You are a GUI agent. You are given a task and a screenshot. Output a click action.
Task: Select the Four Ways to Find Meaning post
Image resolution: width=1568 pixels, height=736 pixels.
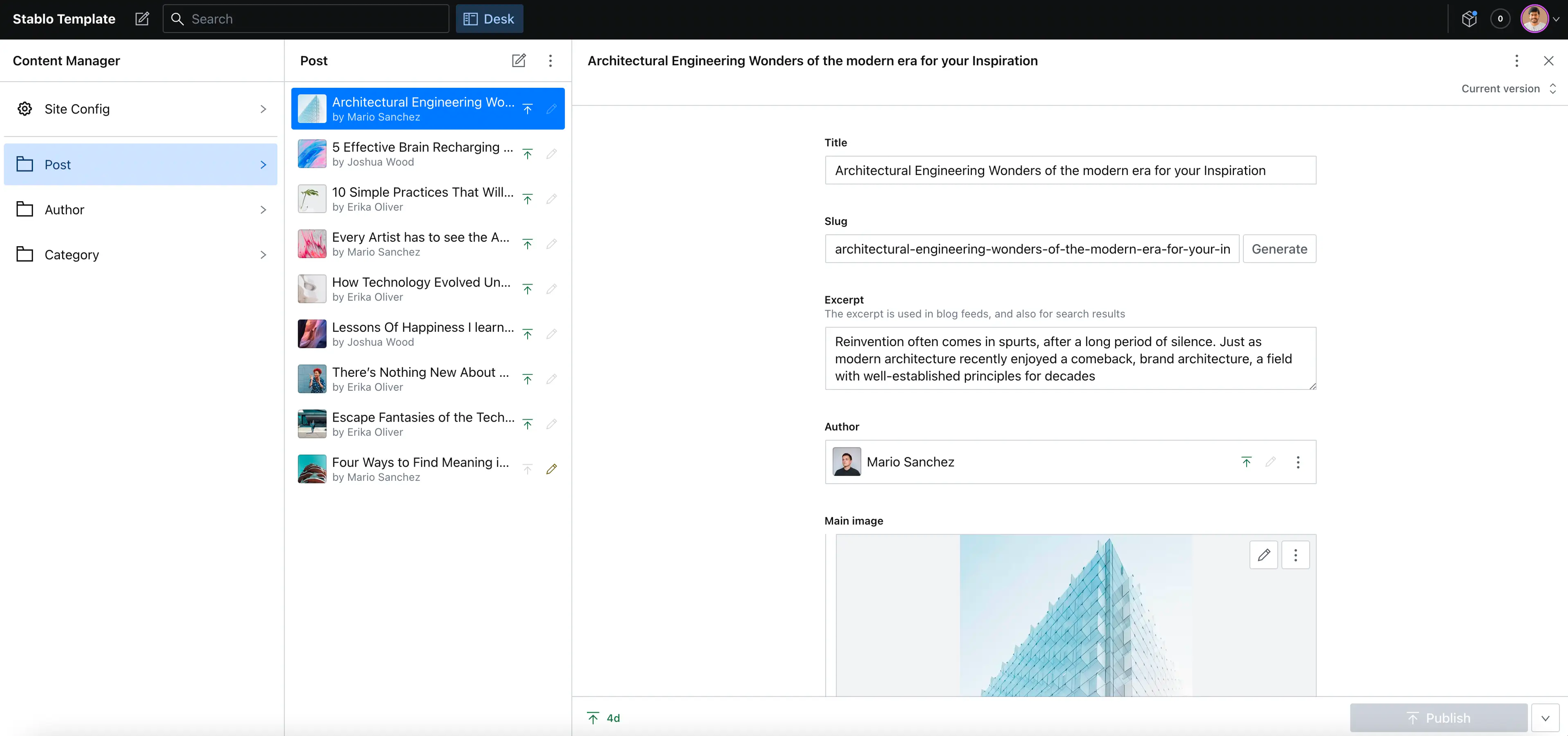point(420,469)
